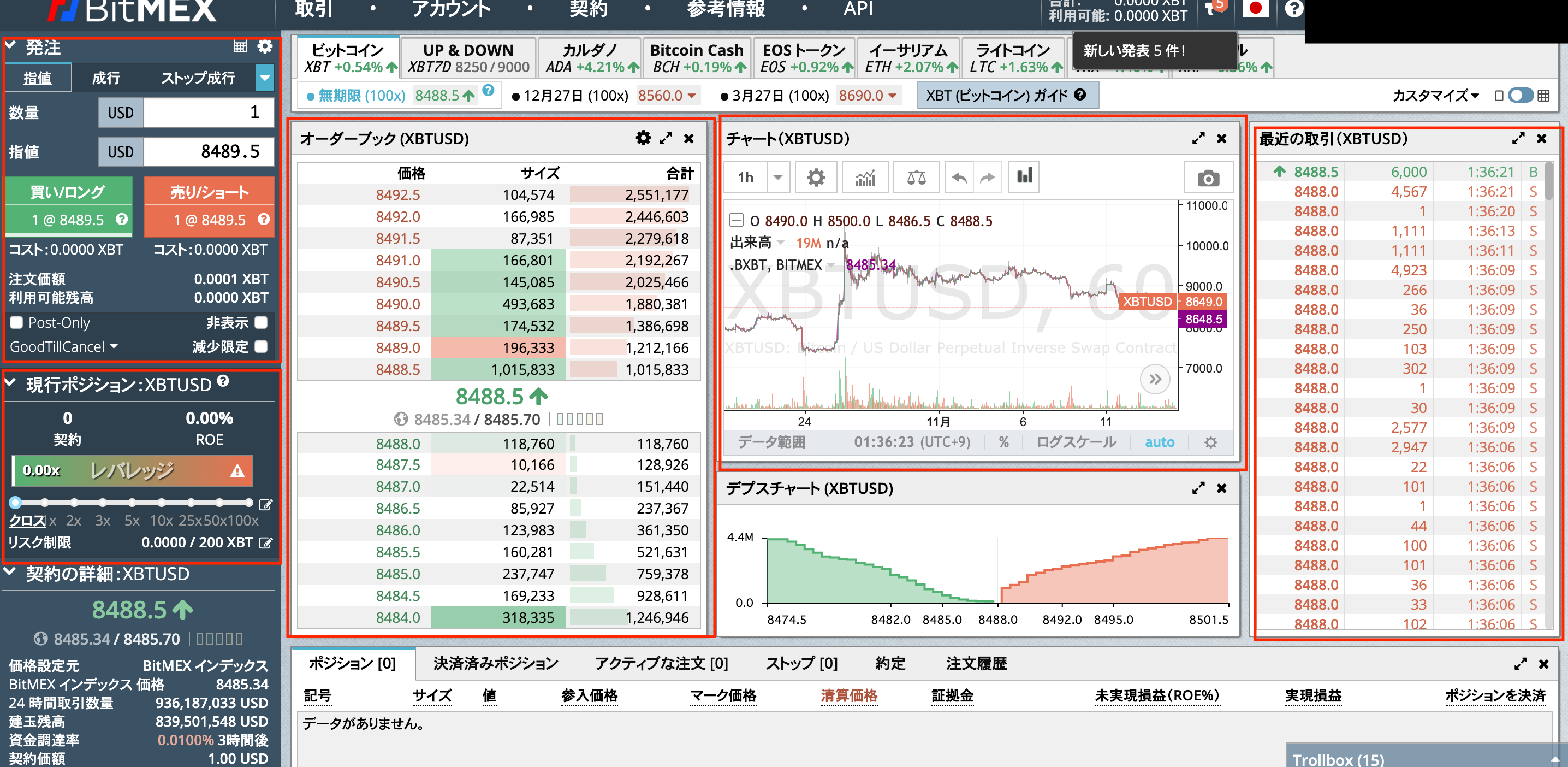The height and width of the screenshot is (767, 1568).
Task: Open chart bottom-bar settings gear
Action: (x=1211, y=442)
